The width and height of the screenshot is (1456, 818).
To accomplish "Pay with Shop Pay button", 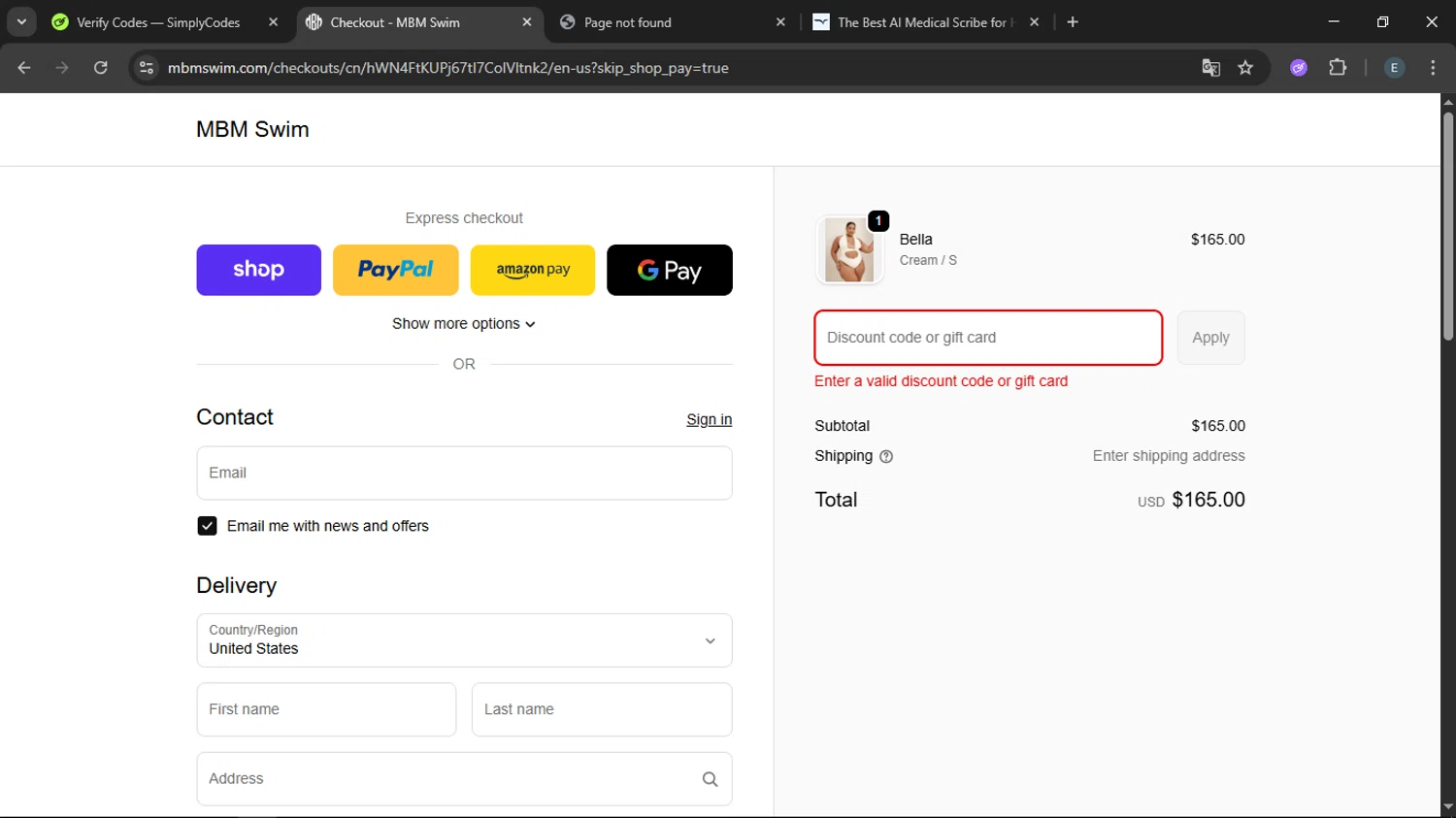I will coord(258,270).
